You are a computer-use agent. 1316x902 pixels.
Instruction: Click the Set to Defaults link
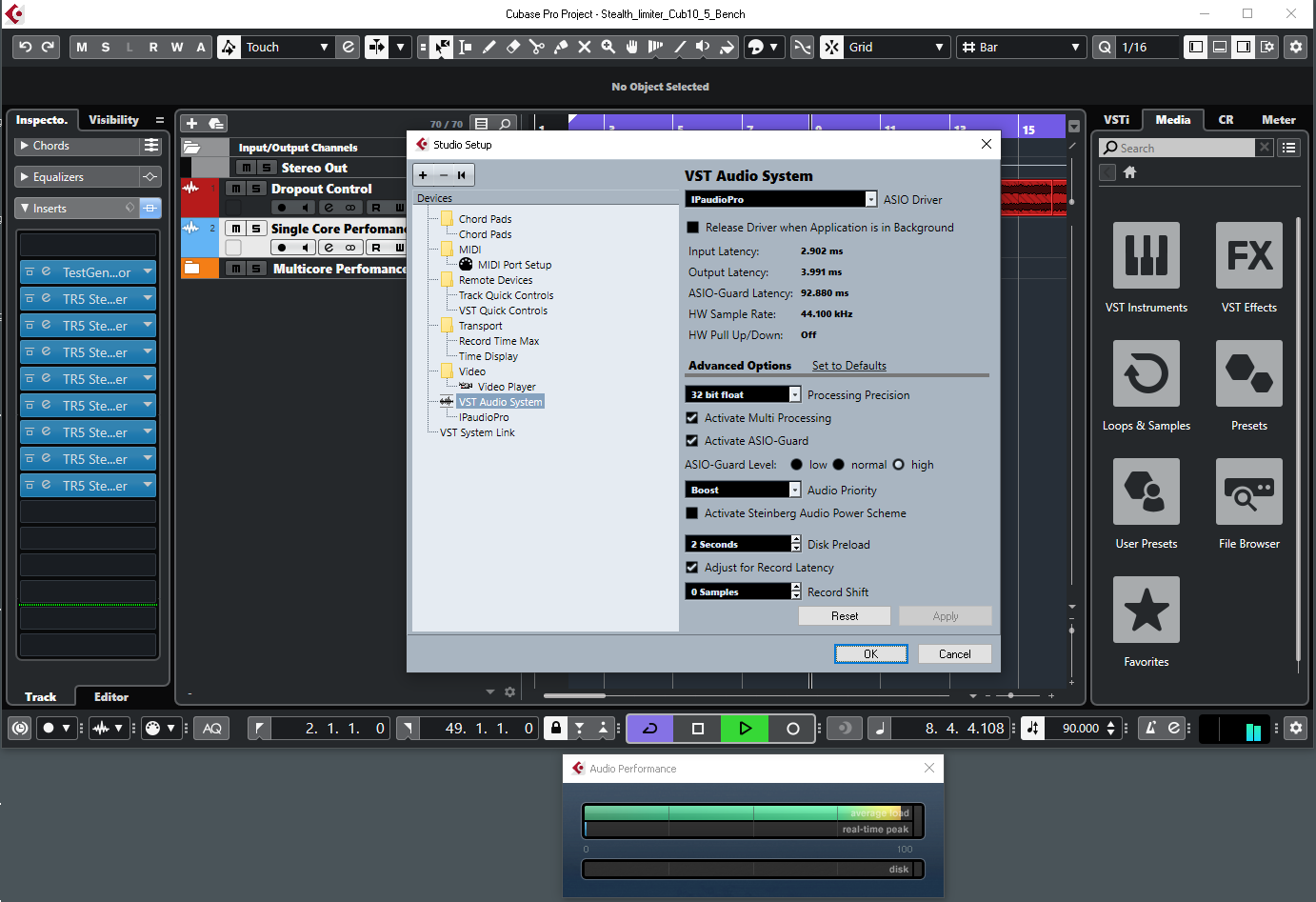coord(849,366)
